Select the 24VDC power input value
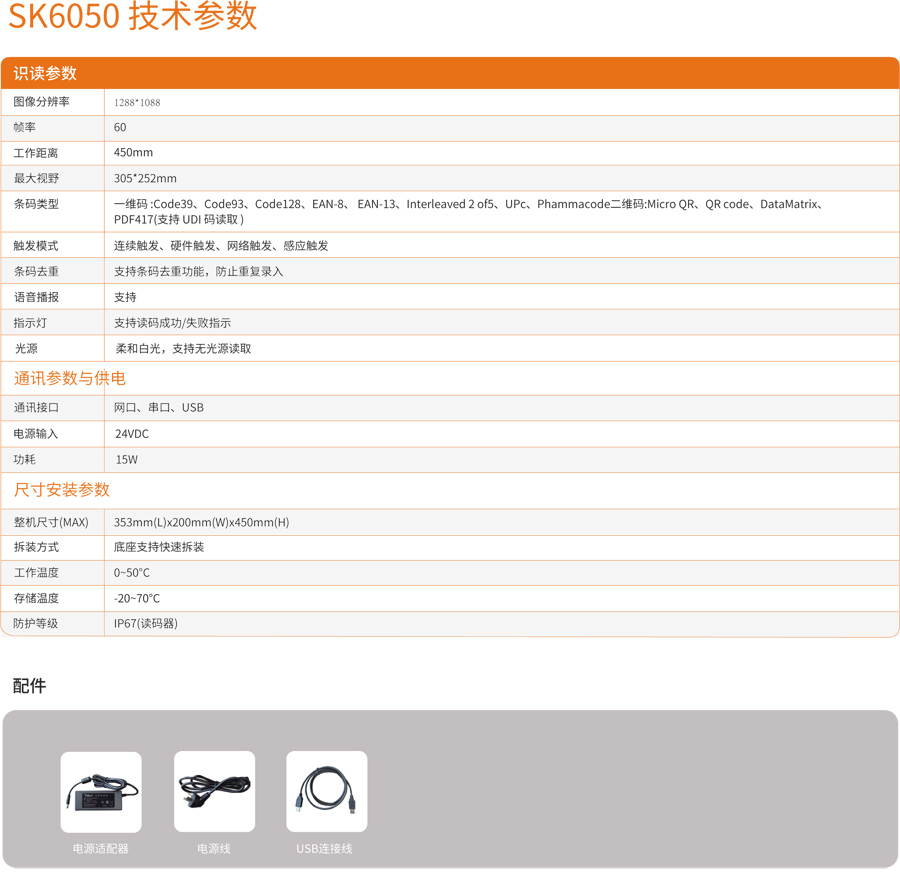Screen dimensions: 900x873 tap(132, 434)
